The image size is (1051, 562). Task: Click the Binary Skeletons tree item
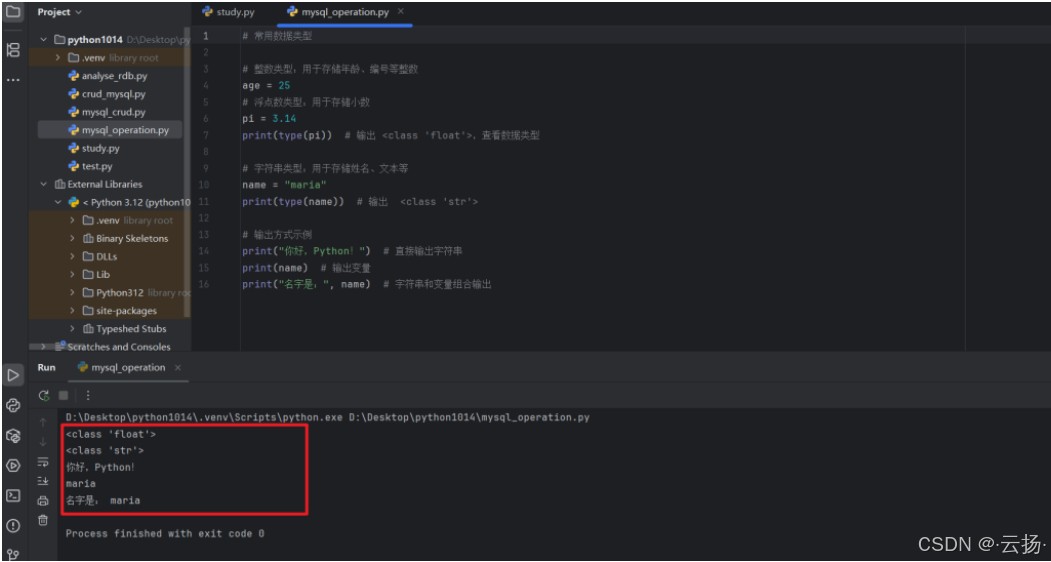point(132,238)
